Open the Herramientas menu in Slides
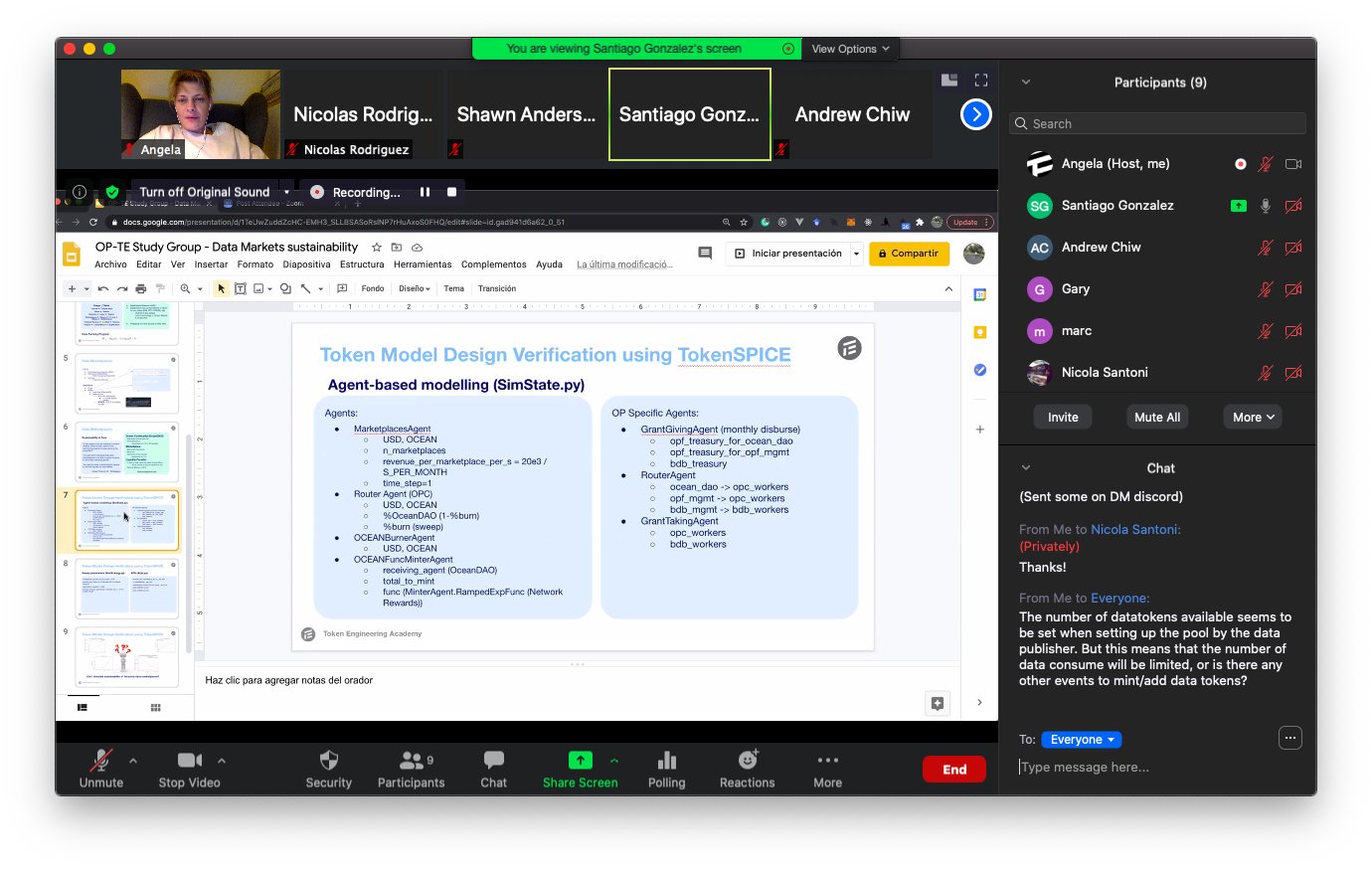Viewport: 1372px width, 869px height. (x=423, y=264)
